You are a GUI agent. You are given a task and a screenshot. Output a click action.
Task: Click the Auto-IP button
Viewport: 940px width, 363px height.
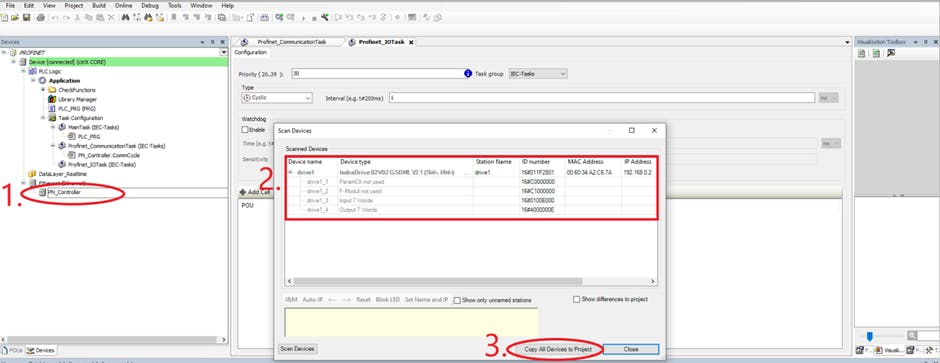click(x=312, y=300)
